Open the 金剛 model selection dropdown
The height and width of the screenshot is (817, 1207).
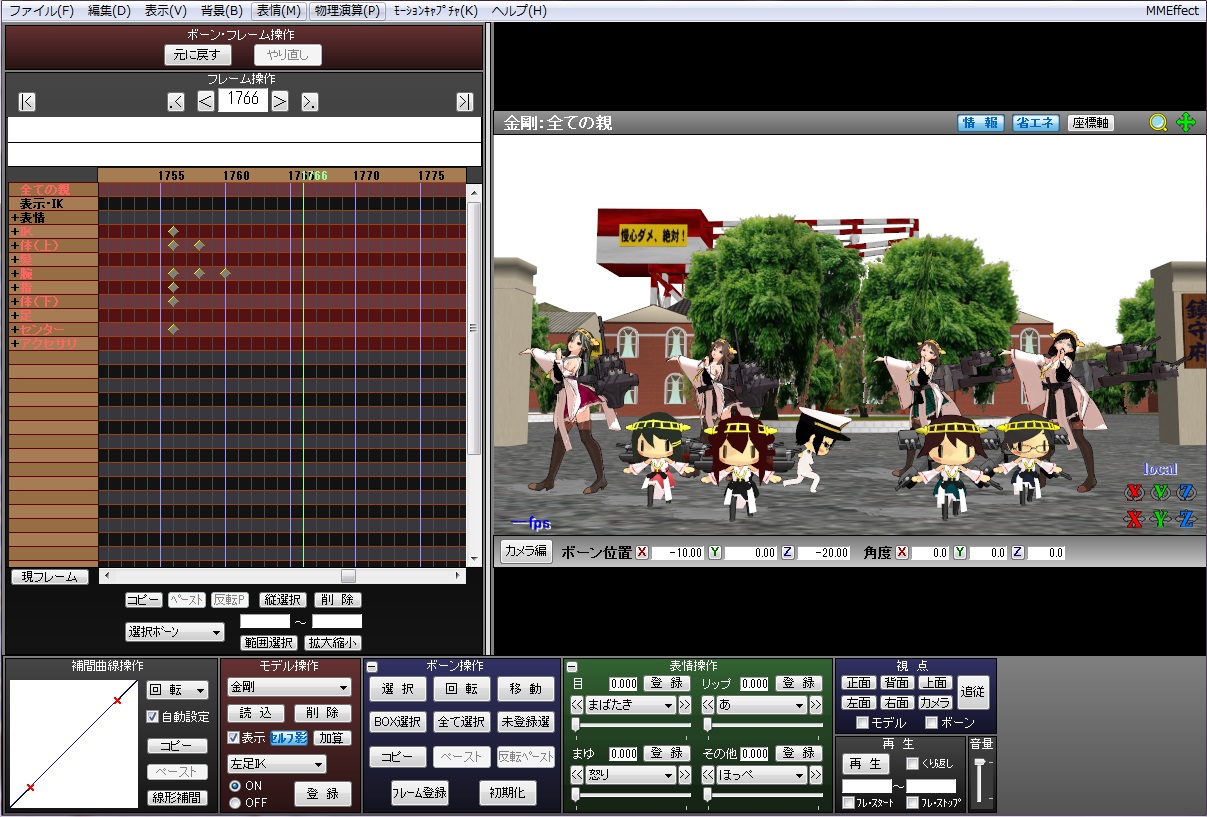click(x=289, y=688)
